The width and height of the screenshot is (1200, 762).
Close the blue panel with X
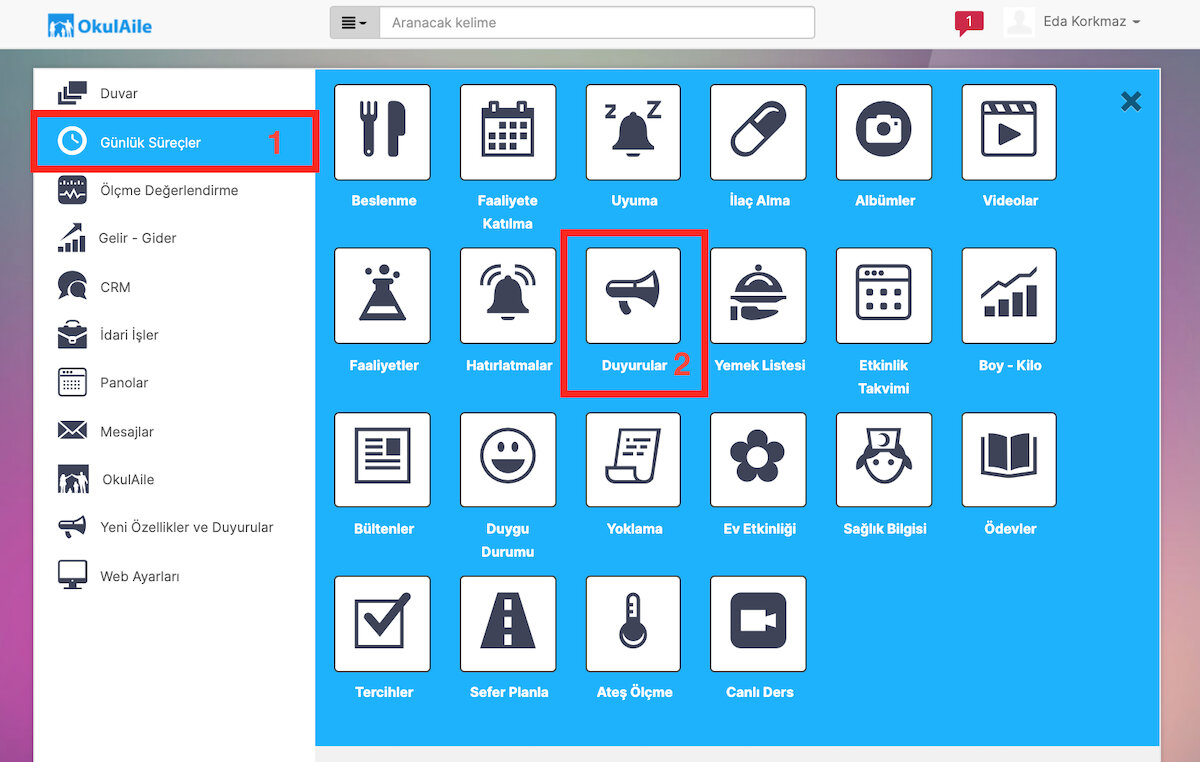click(1131, 101)
